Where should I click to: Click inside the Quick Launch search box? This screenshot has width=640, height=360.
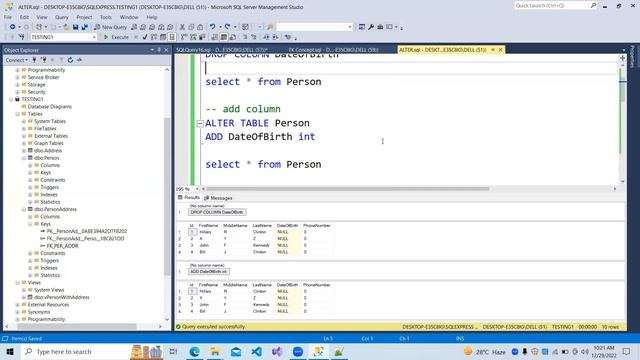(551, 6)
